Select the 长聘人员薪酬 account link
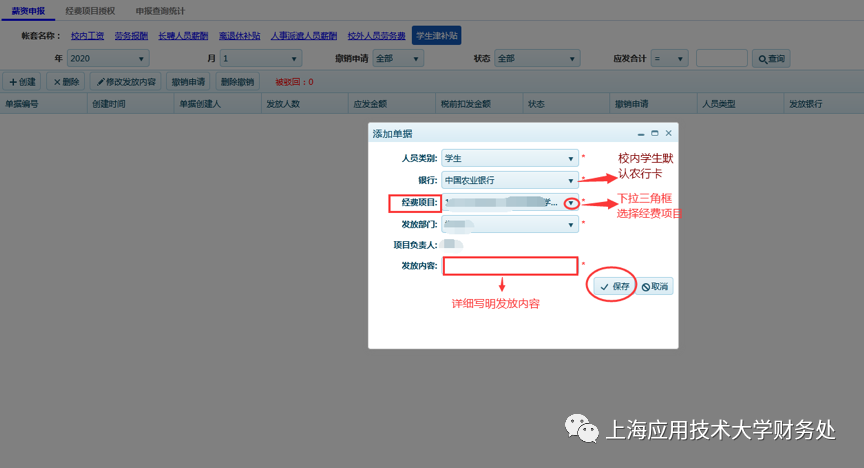 coord(183,36)
